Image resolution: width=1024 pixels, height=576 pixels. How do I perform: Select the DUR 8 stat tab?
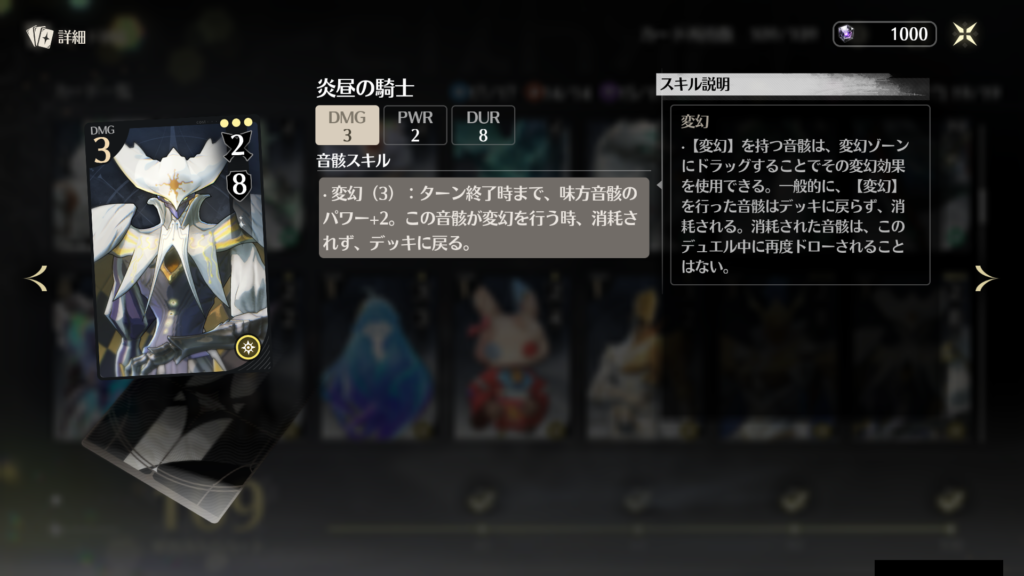tap(483, 125)
